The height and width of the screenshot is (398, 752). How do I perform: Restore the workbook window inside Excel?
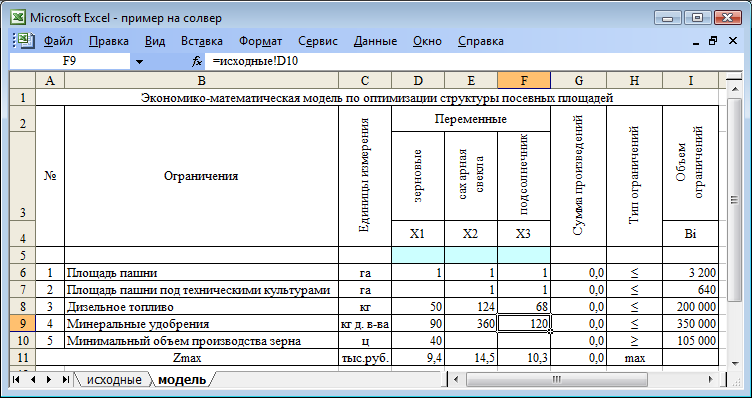[x=713, y=41]
